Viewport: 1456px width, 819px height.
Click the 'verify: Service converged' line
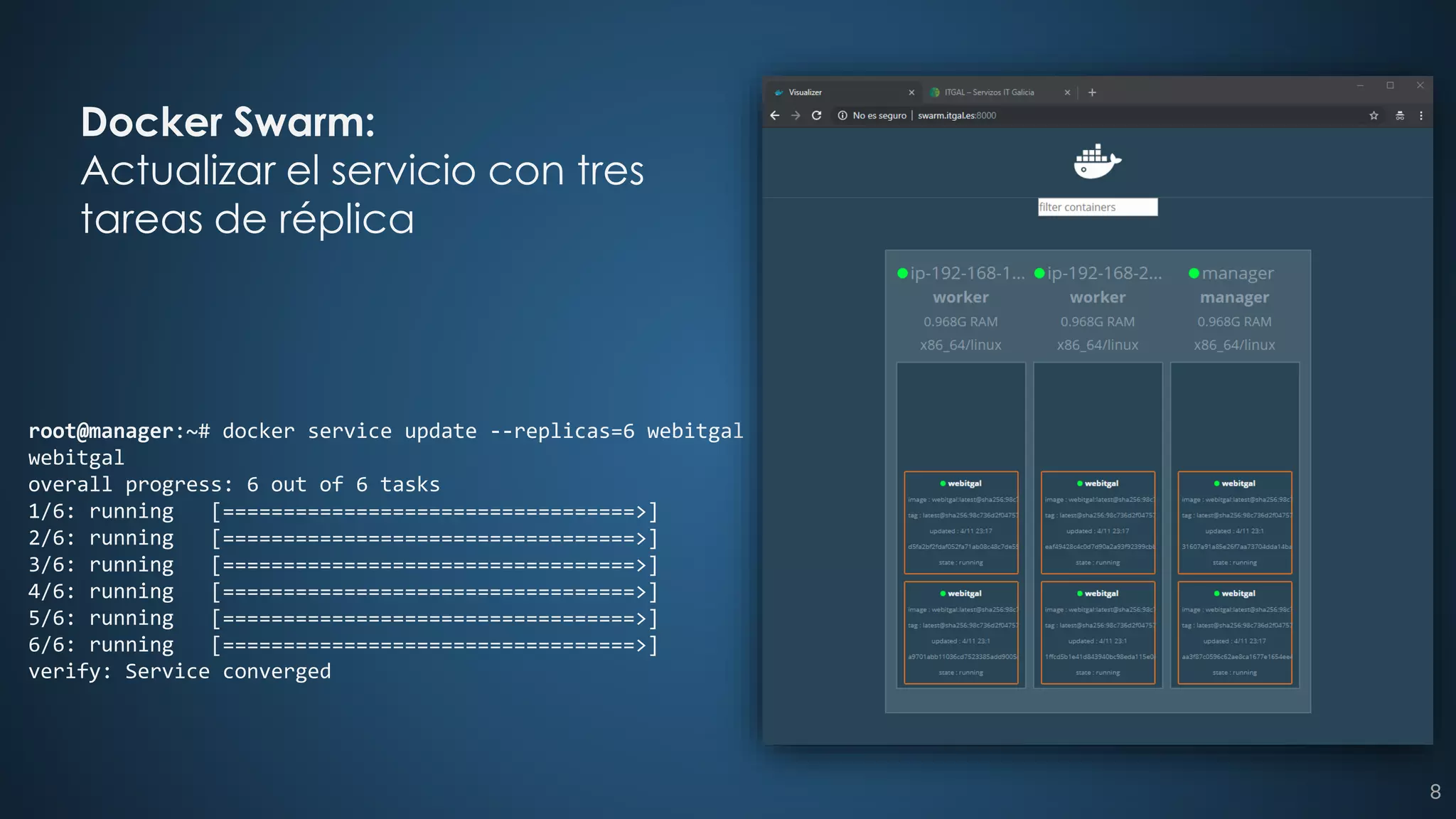(180, 671)
